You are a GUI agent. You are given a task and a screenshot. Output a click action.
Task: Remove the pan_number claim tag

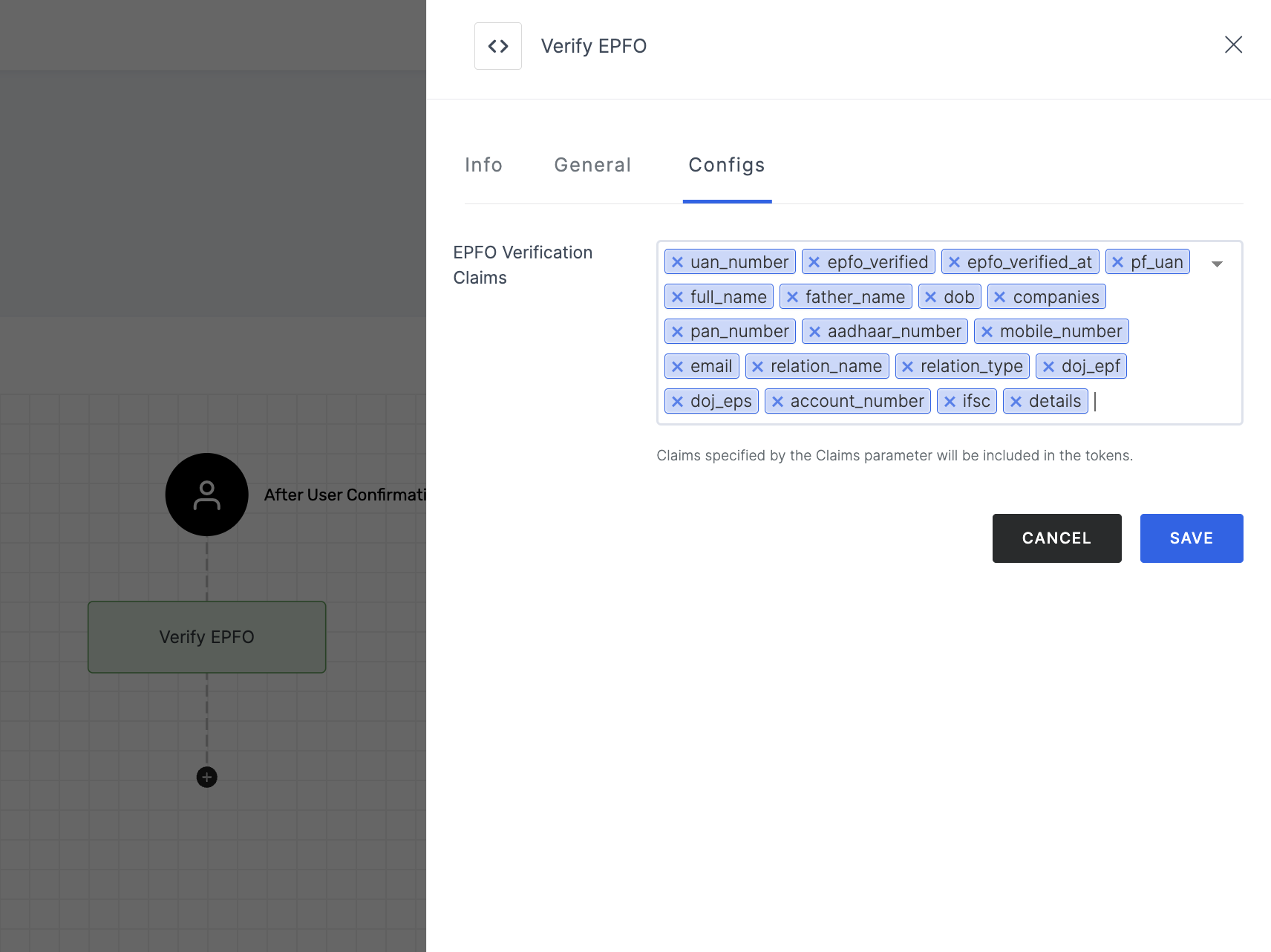(677, 332)
